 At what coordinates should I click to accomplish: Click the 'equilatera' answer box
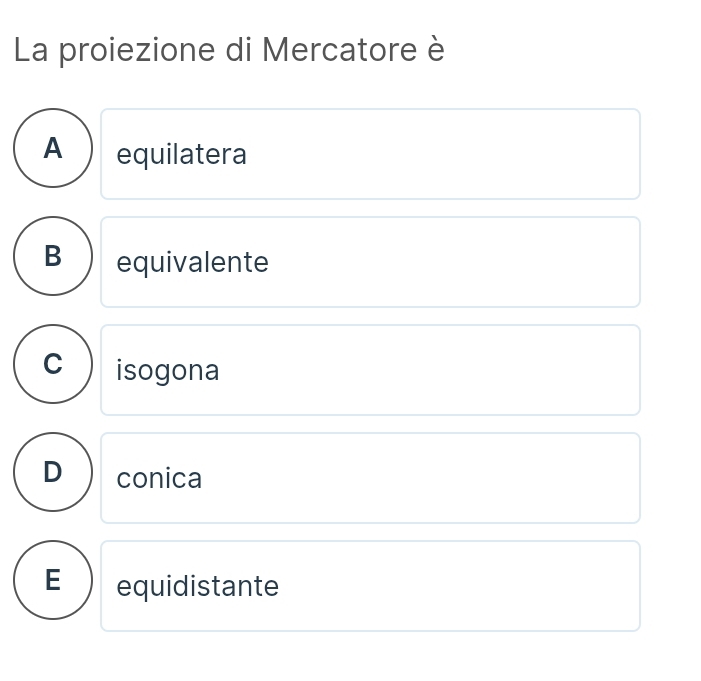[370, 154]
